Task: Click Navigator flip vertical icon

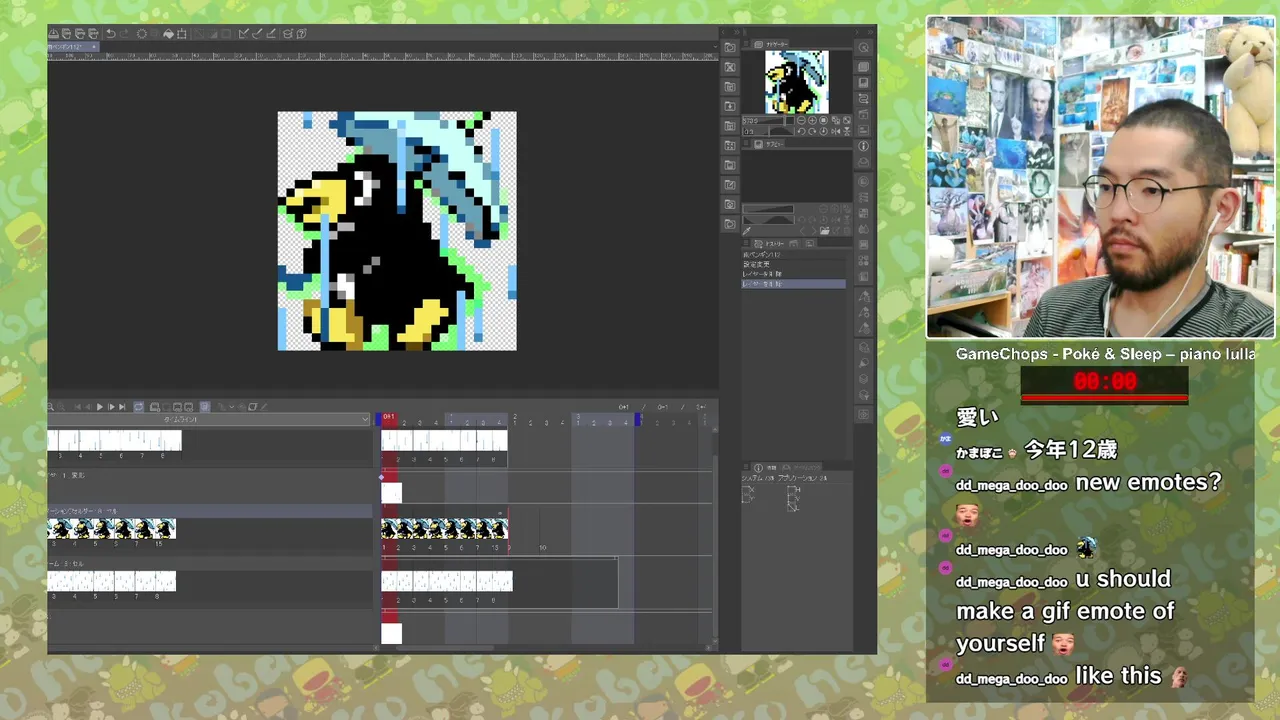Action: coord(847,131)
